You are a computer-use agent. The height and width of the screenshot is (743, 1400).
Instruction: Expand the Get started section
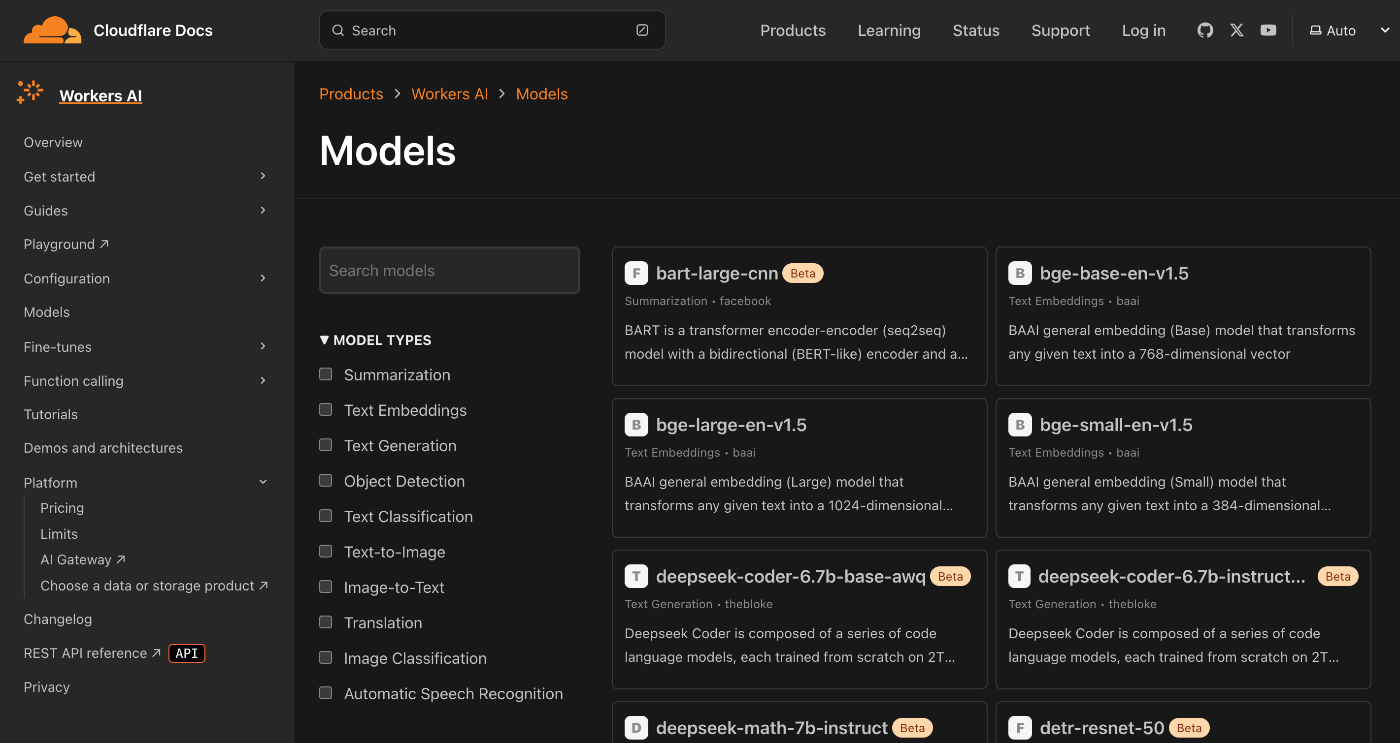(x=262, y=176)
